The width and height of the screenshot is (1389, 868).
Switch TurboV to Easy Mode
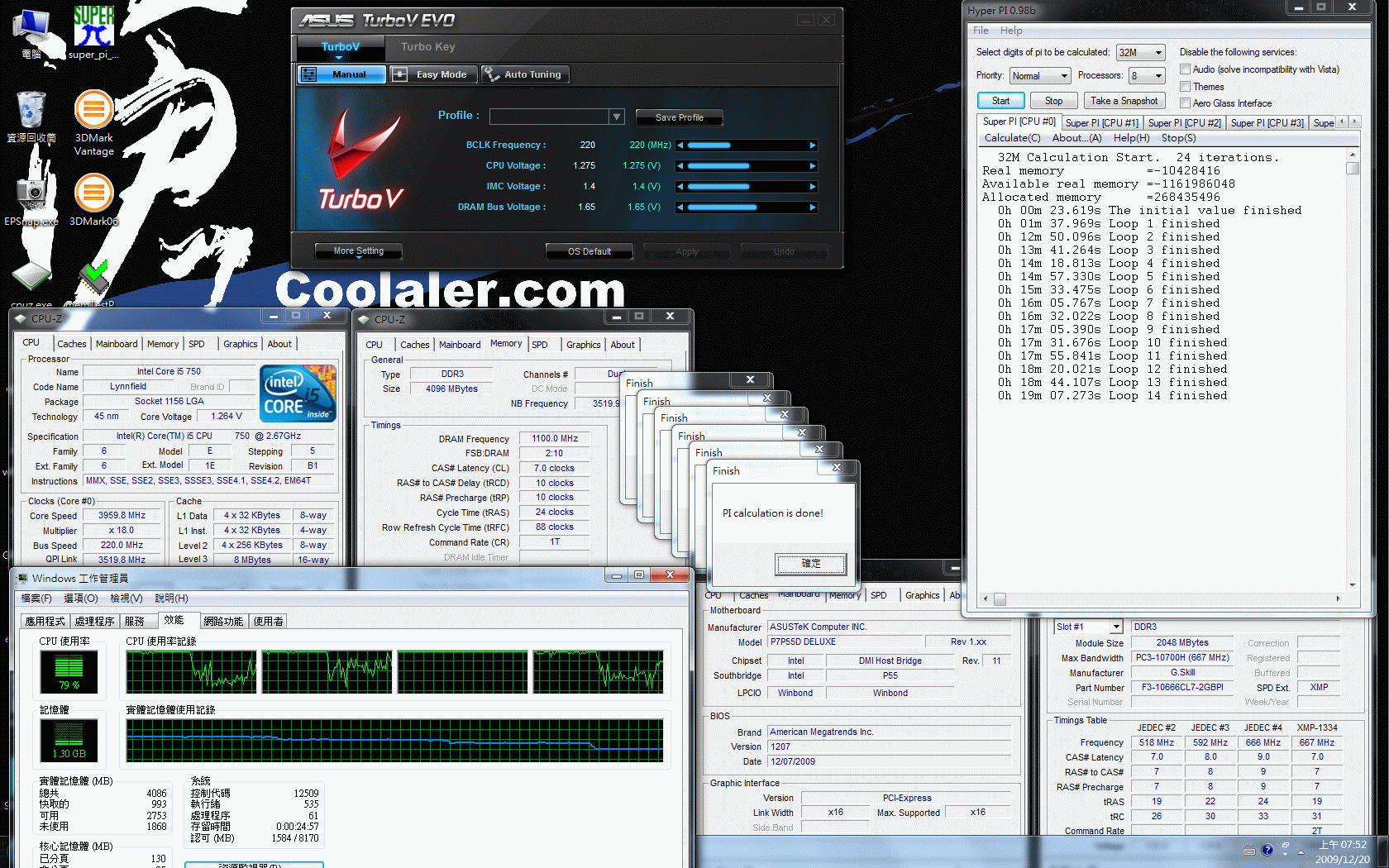434,74
